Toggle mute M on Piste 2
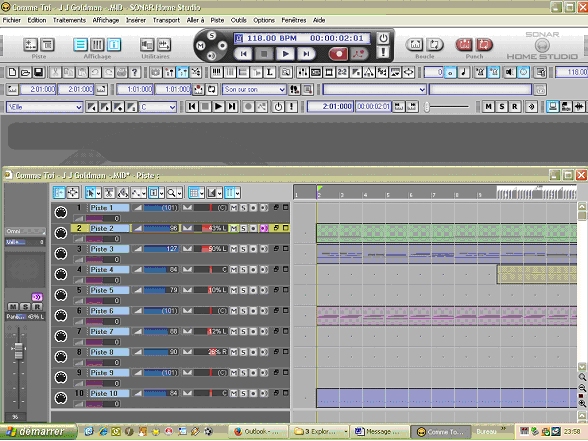The width and height of the screenshot is (588, 441). click(234, 228)
